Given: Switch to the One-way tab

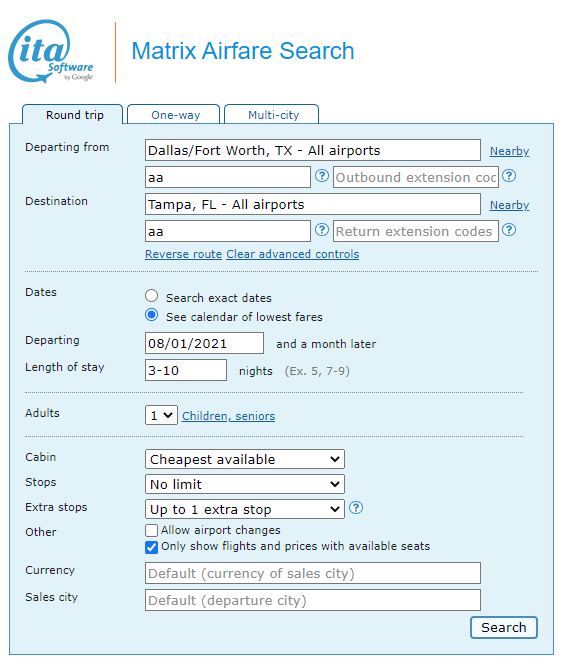Looking at the screenshot, I should point(174,115).
